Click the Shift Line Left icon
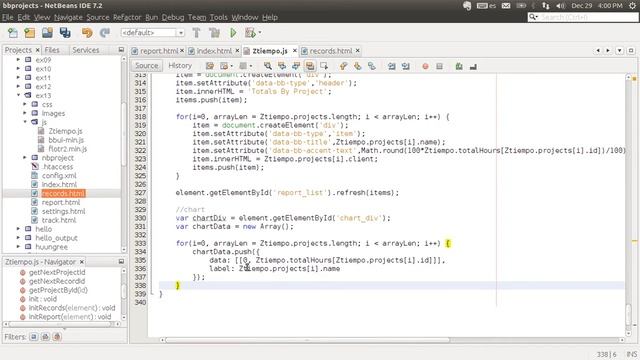Viewport: 640px width, 360px height. click(x=391, y=66)
